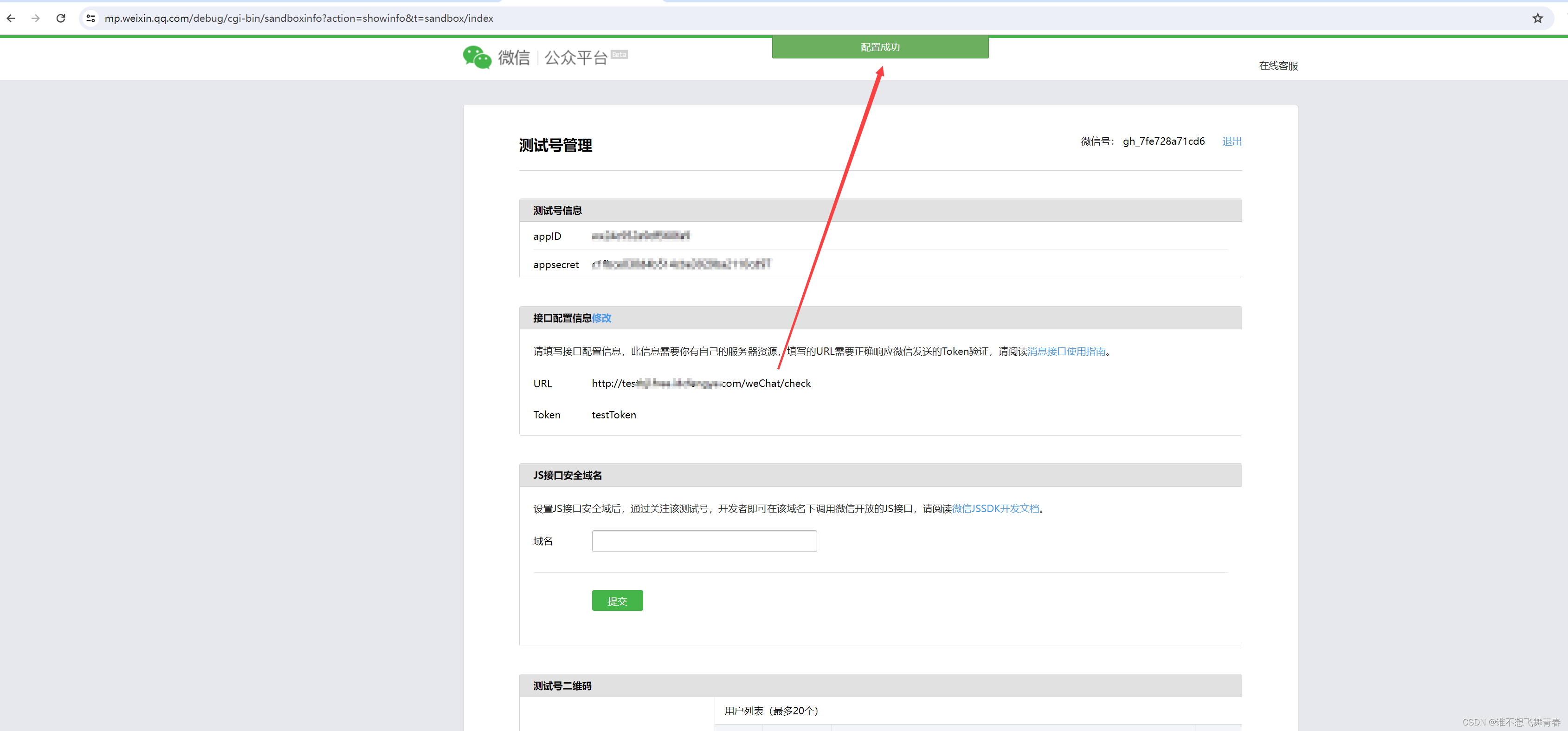Viewport: 1568px width, 731px height.
Task: Open 微信JSSDK开发文档 link
Action: [x=995, y=508]
